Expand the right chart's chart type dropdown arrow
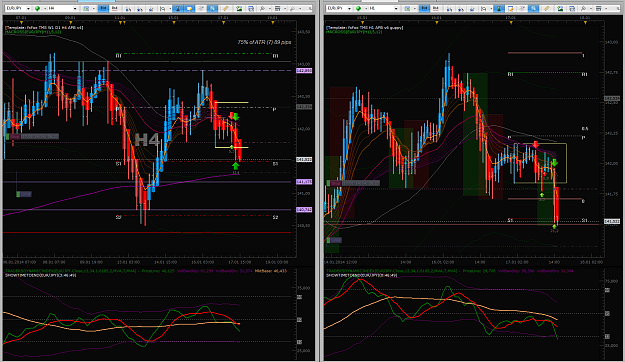Screen dimensions: 625x362 (x=415, y=8)
